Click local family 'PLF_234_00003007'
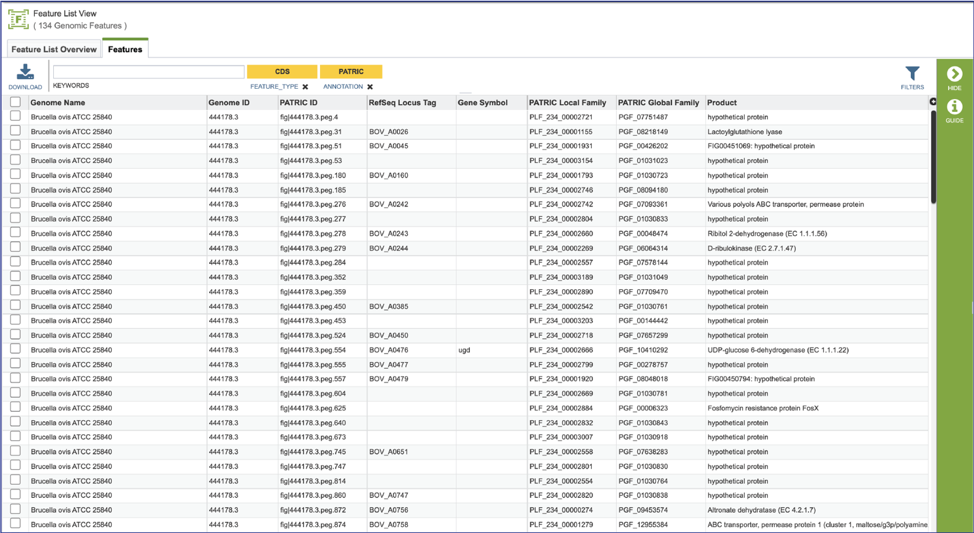The image size is (974, 533). [x=561, y=437]
